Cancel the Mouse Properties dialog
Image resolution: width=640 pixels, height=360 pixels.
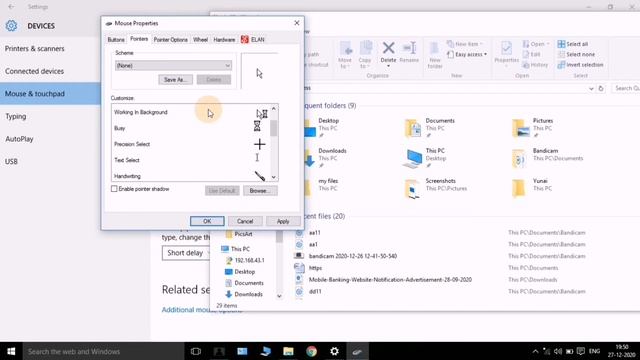pyautogui.click(x=245, y=221)
